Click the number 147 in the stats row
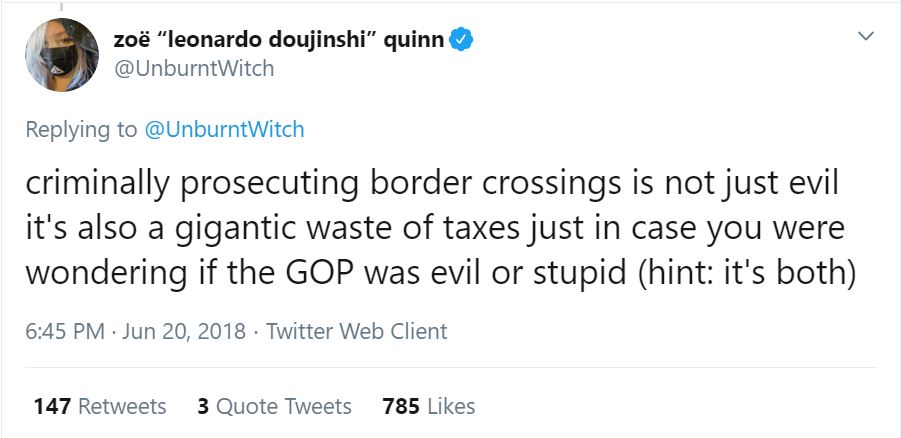 52,406
